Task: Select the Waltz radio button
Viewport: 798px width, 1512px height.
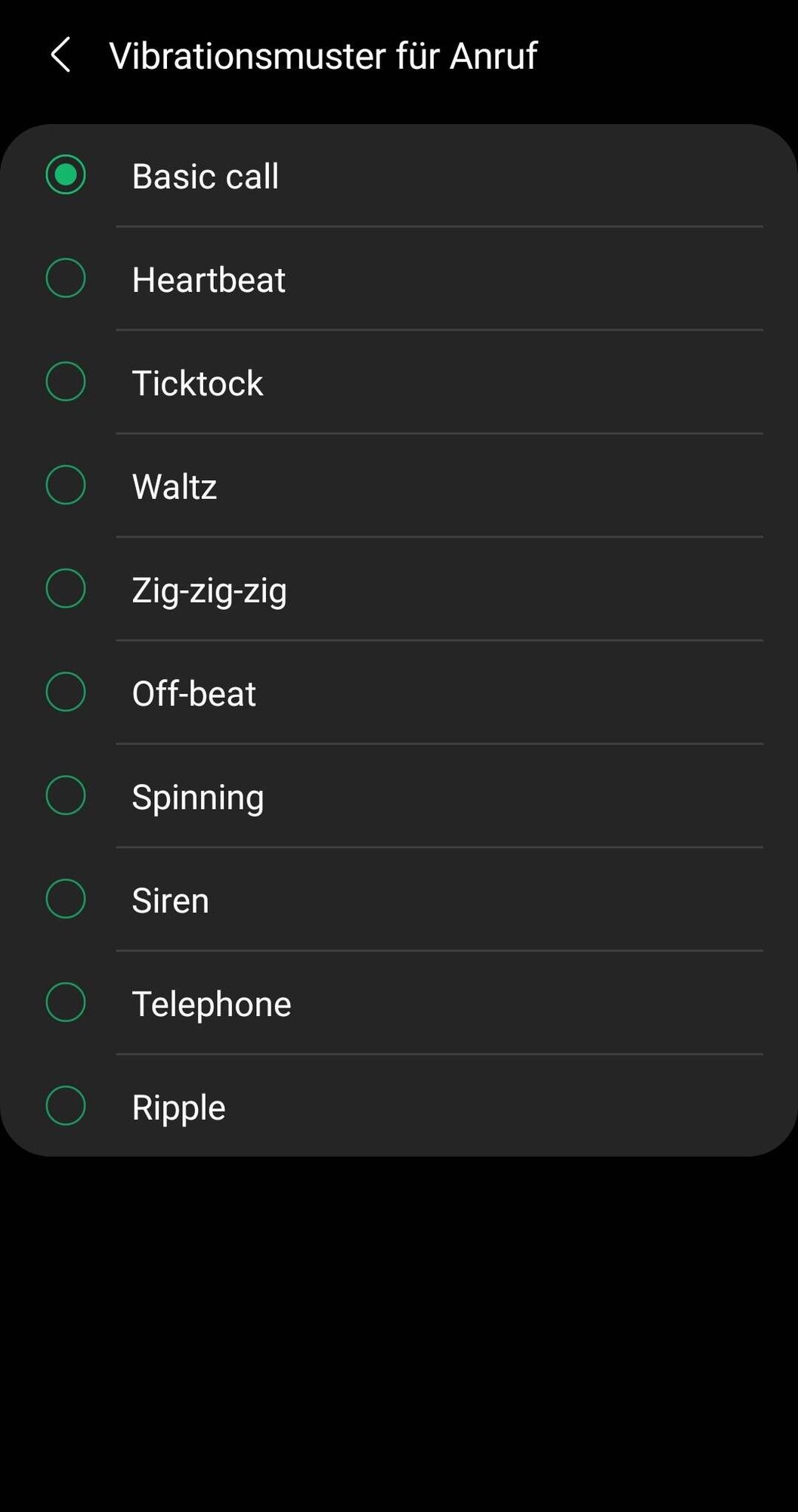Action: click(66, 485)
